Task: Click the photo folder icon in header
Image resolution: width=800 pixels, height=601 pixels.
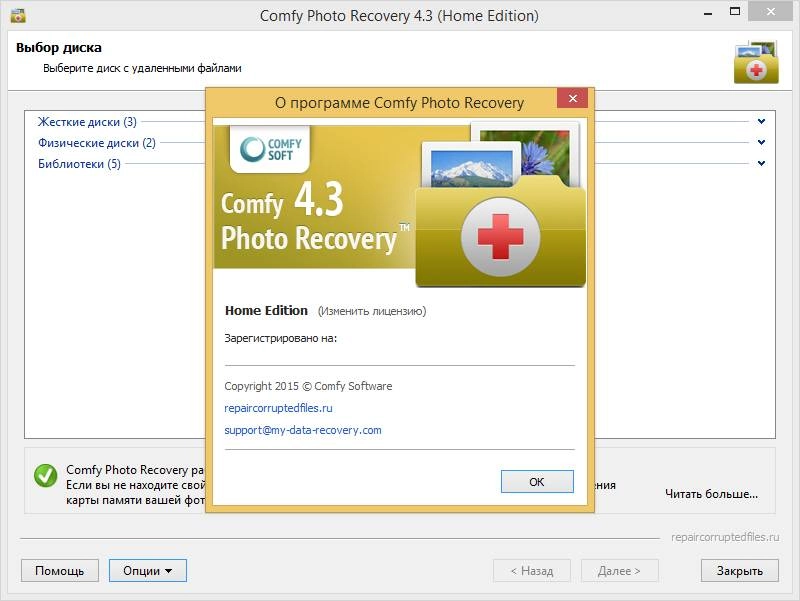Action: click(756, 62)
